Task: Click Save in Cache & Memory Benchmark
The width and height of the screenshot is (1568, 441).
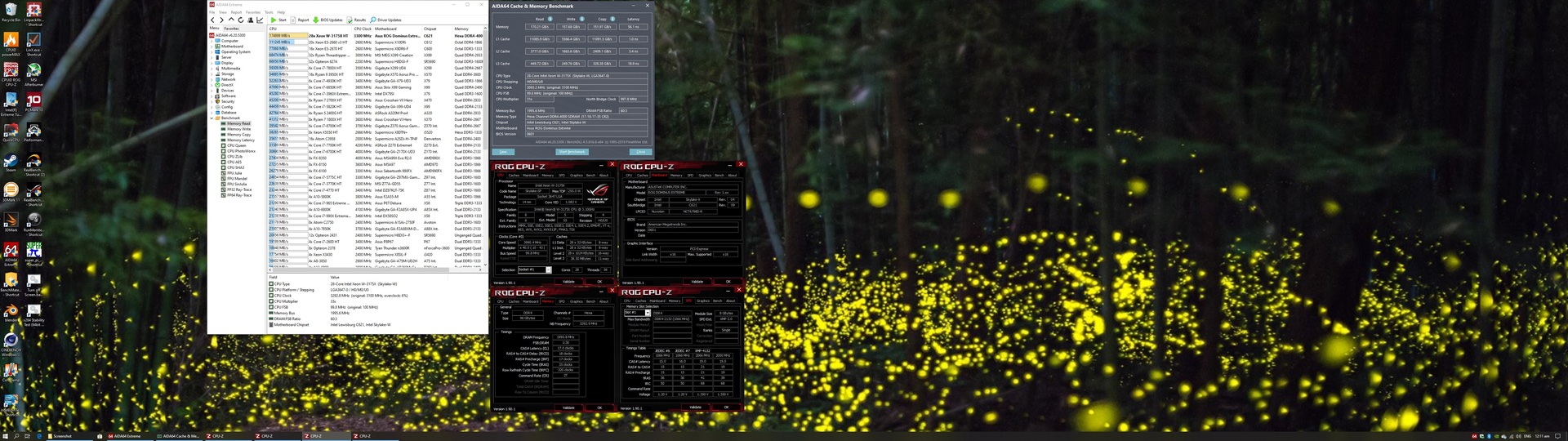Action: tap(503, 152)
